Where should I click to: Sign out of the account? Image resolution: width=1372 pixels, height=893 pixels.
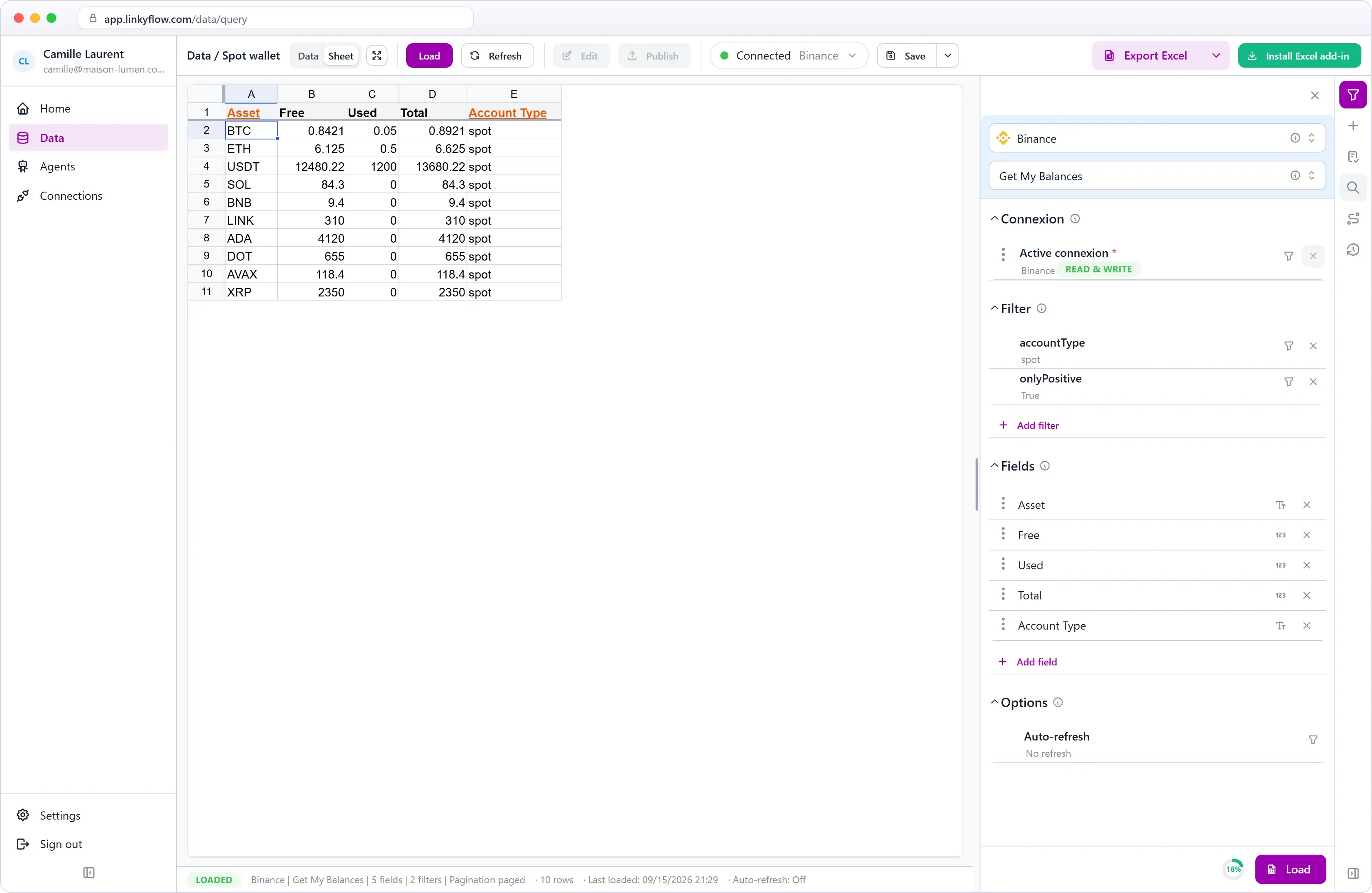88,844
